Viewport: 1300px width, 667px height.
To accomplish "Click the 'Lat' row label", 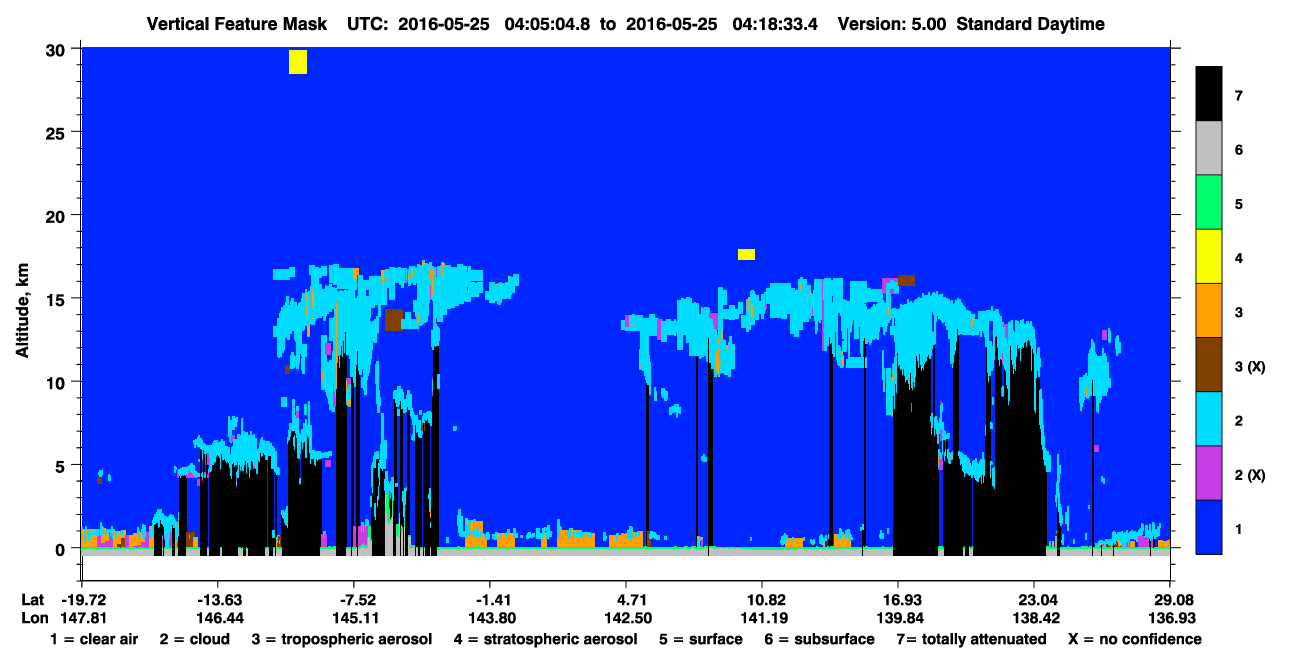I will pos(32,600).
